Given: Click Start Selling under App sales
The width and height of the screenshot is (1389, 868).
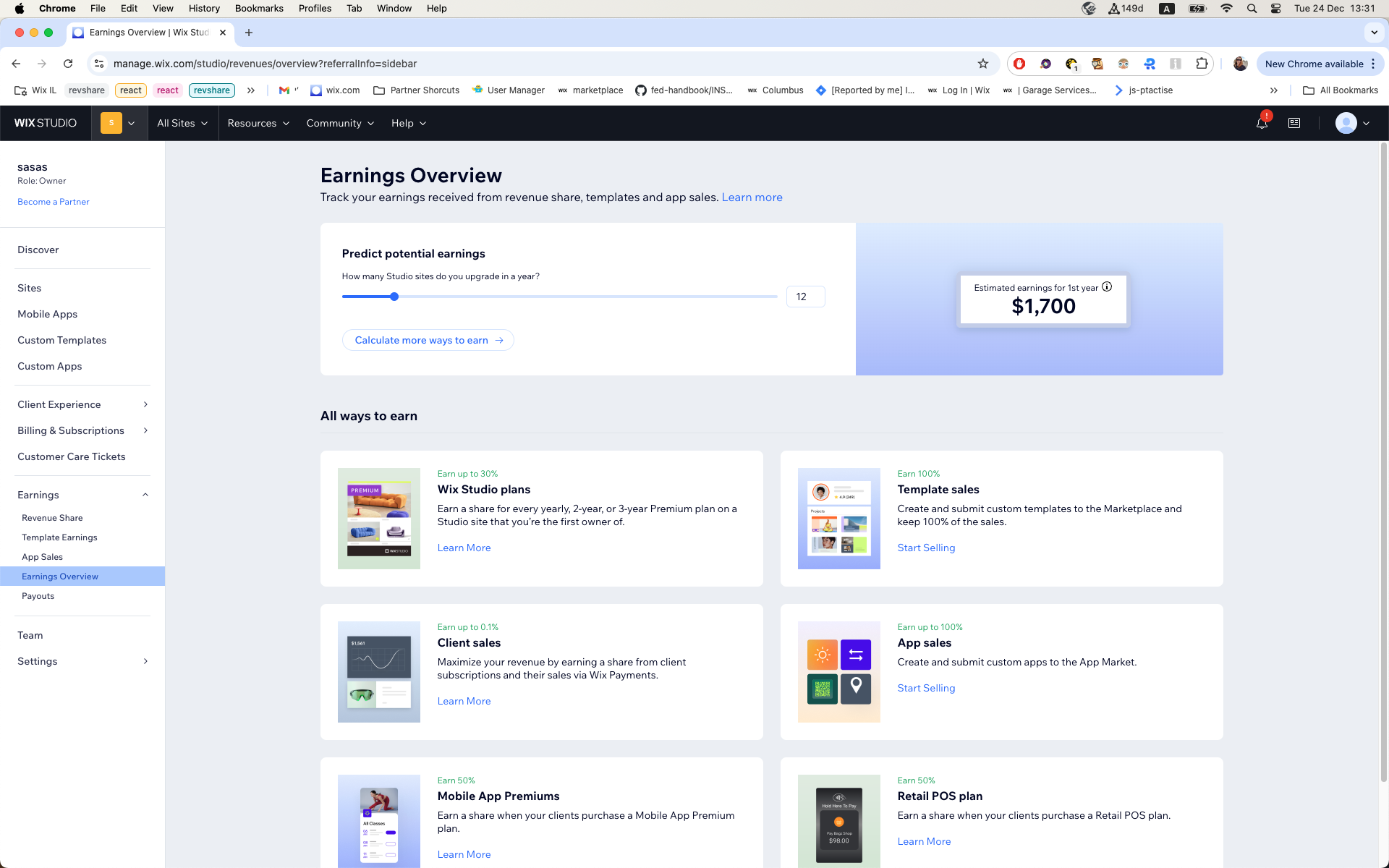Looking at the screenshot, I should point(926,688).
